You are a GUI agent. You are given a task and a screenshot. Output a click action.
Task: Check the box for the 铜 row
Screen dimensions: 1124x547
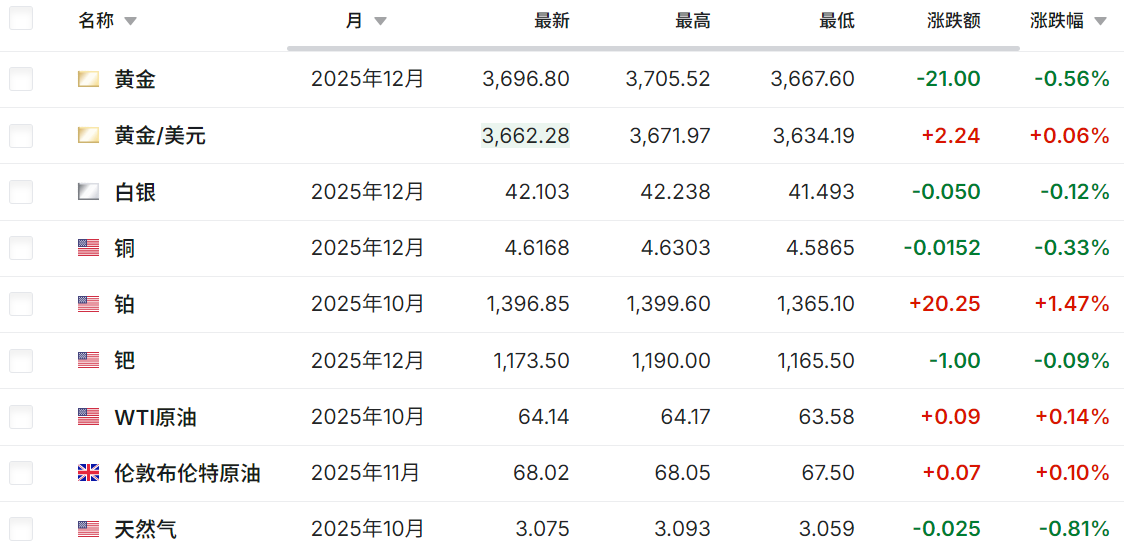(21, 248)
